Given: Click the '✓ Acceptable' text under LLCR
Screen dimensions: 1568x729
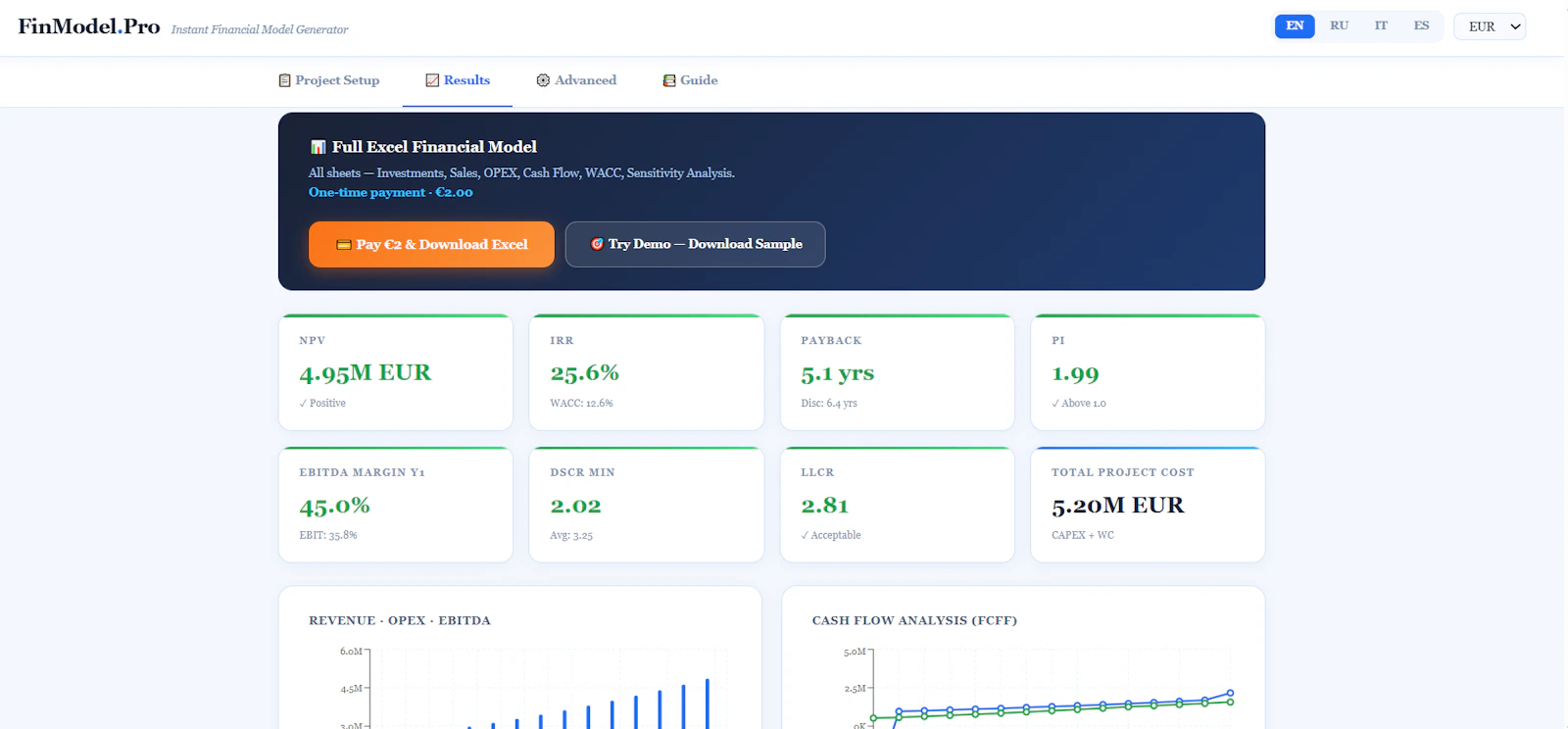Looking at the screenshot, I should pos(831,535).
